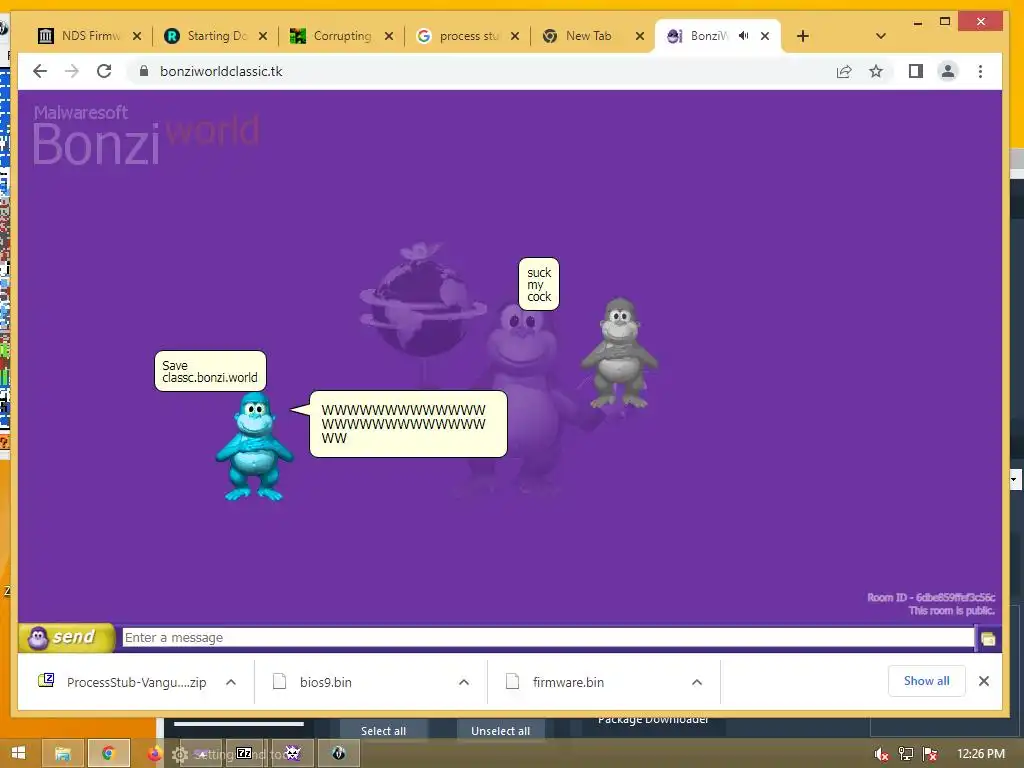This screenshot has width=1024, height=768.
Task: Expand firmware.bin download options
Action: click(x=697, y=682)
